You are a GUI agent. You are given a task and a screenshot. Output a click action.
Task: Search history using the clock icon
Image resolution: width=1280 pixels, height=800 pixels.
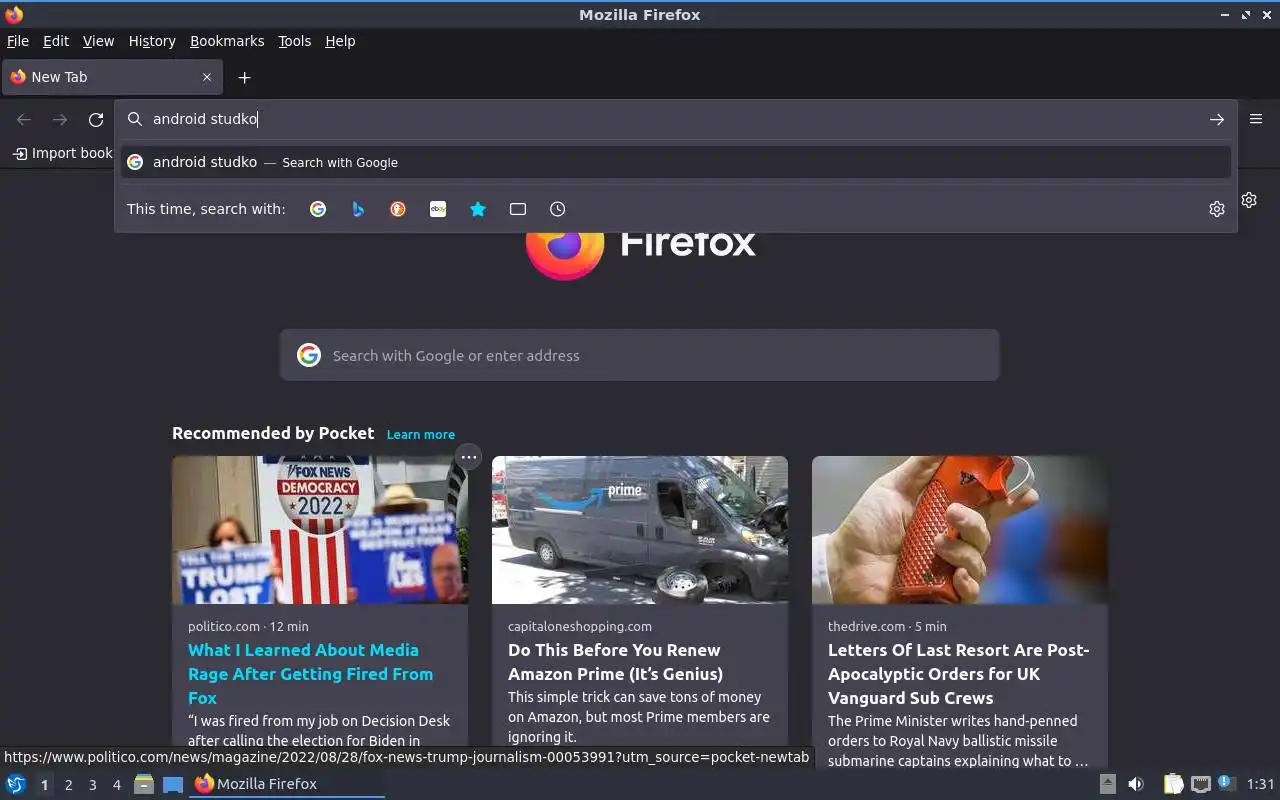coord(558,209)
